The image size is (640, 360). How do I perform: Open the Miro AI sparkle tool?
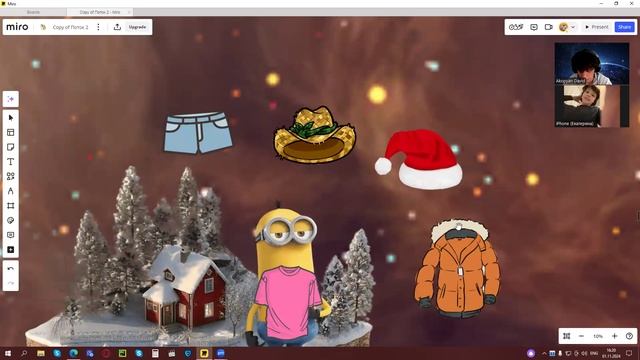pyautogui.click(x=11, y=99)
